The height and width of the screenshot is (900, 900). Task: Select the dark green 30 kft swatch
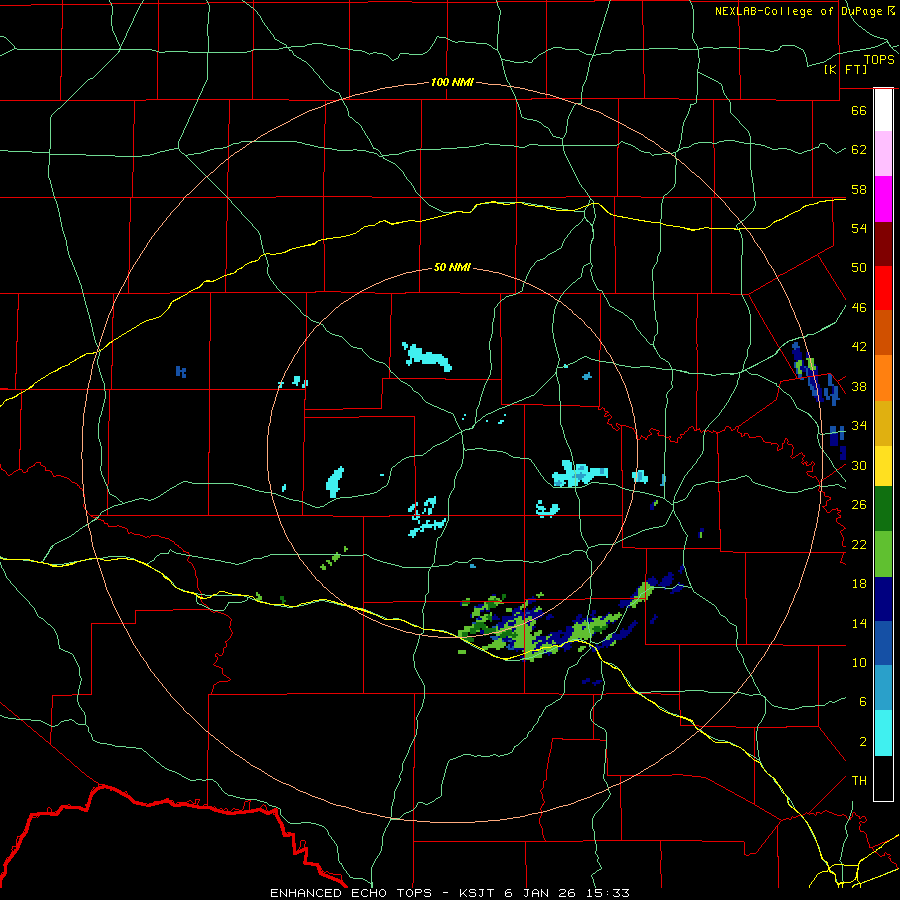point(883,509)
